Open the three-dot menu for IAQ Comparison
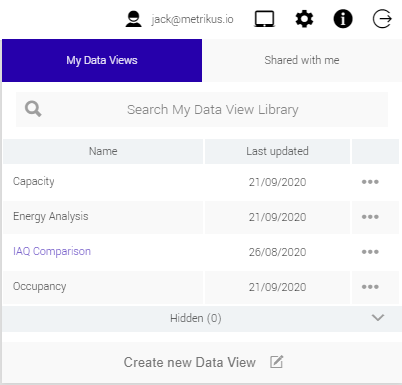Viewport: 402px width, 385px height. [370, 252]
